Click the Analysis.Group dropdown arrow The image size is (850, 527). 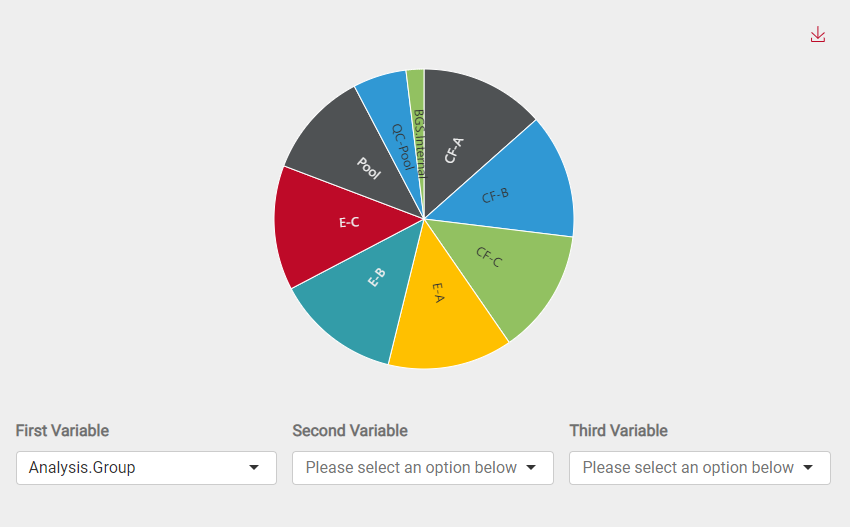(254, 467)
